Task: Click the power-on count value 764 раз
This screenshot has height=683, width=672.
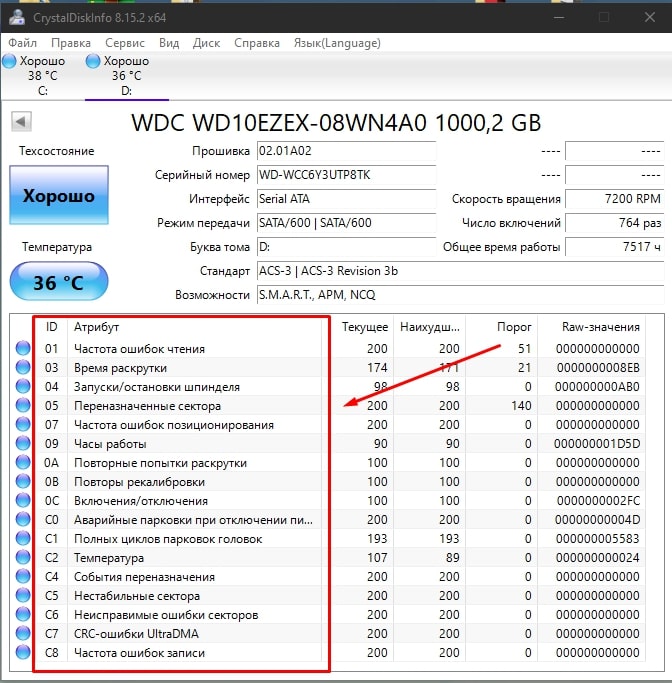Action: [x=615, y=223]
